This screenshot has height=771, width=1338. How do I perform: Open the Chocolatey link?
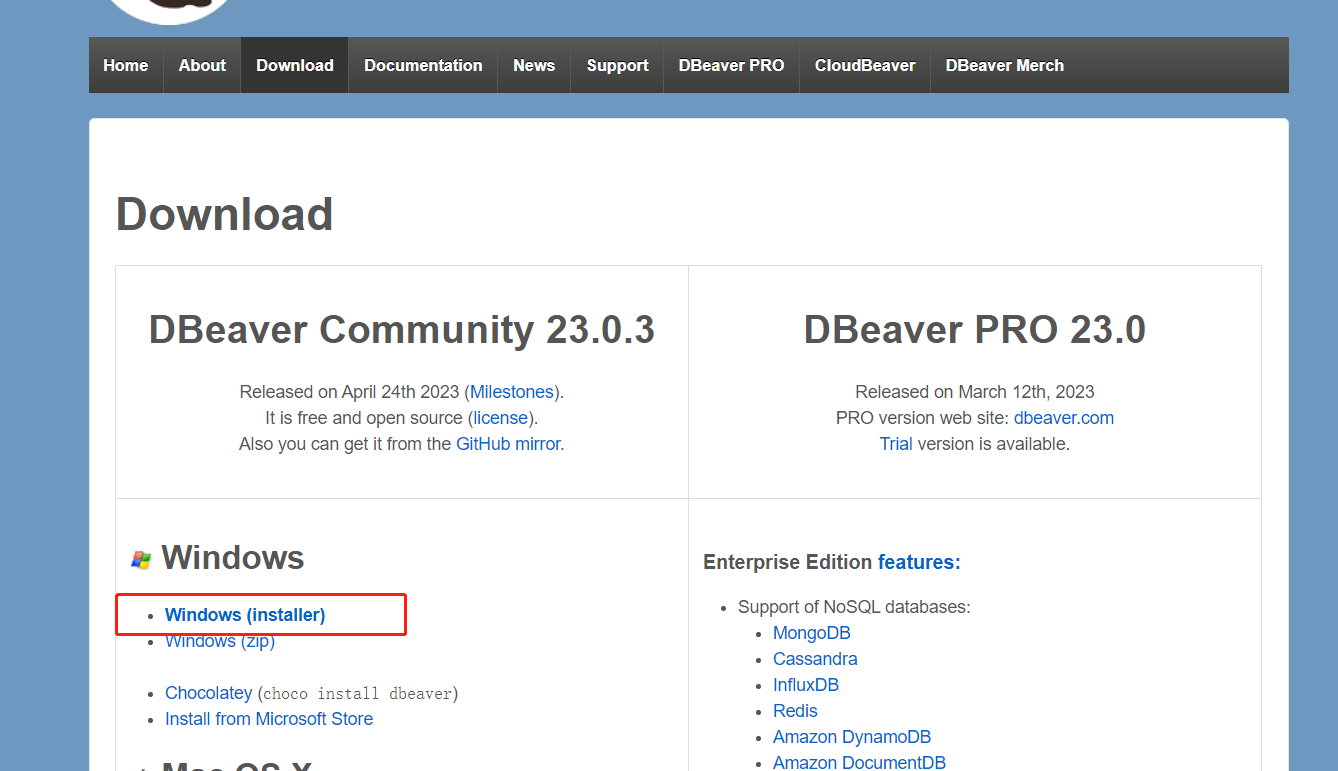click(x=209, y=693)
